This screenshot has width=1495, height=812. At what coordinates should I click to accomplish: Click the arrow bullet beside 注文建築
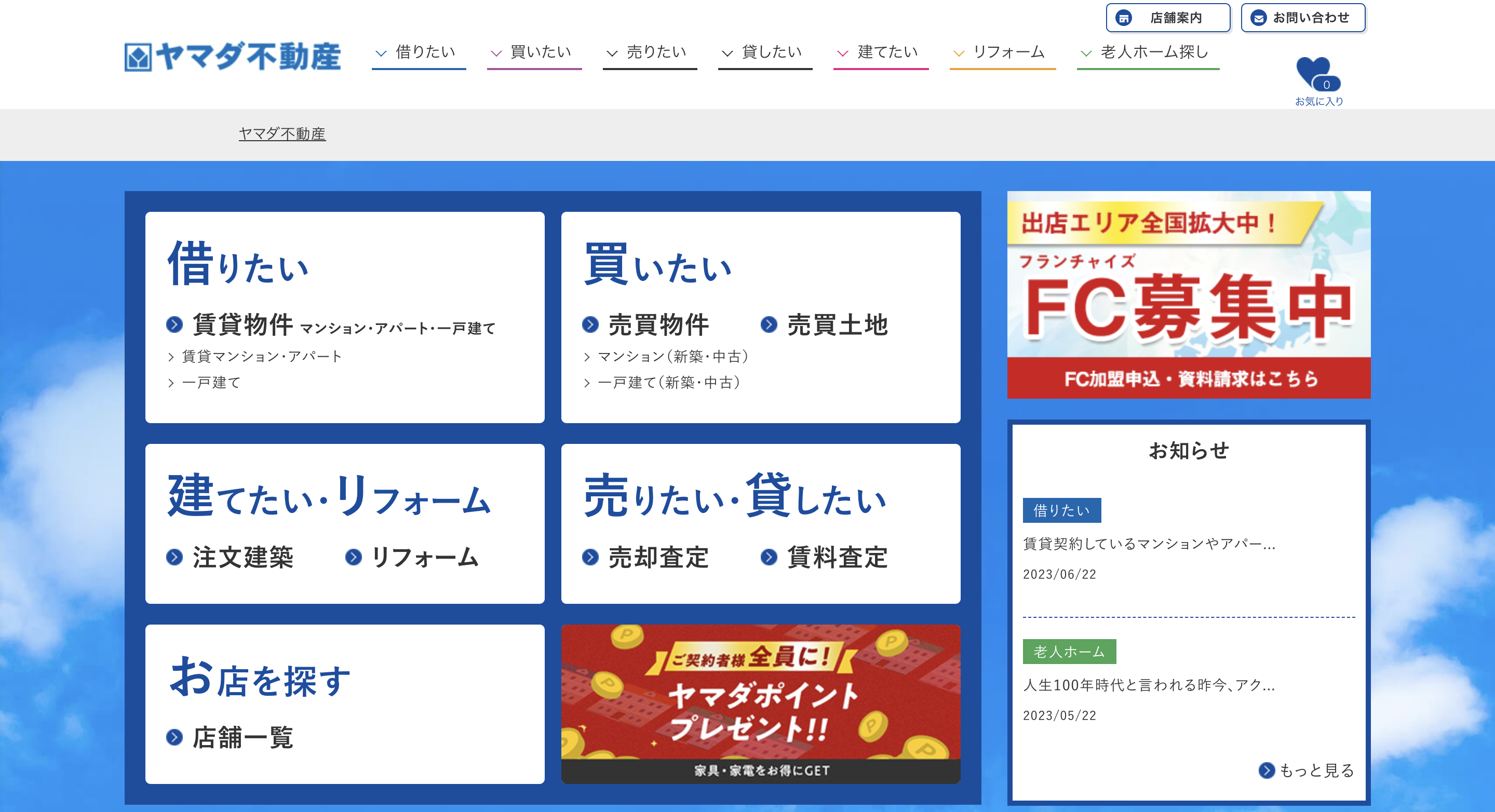[x=174, y=557]
